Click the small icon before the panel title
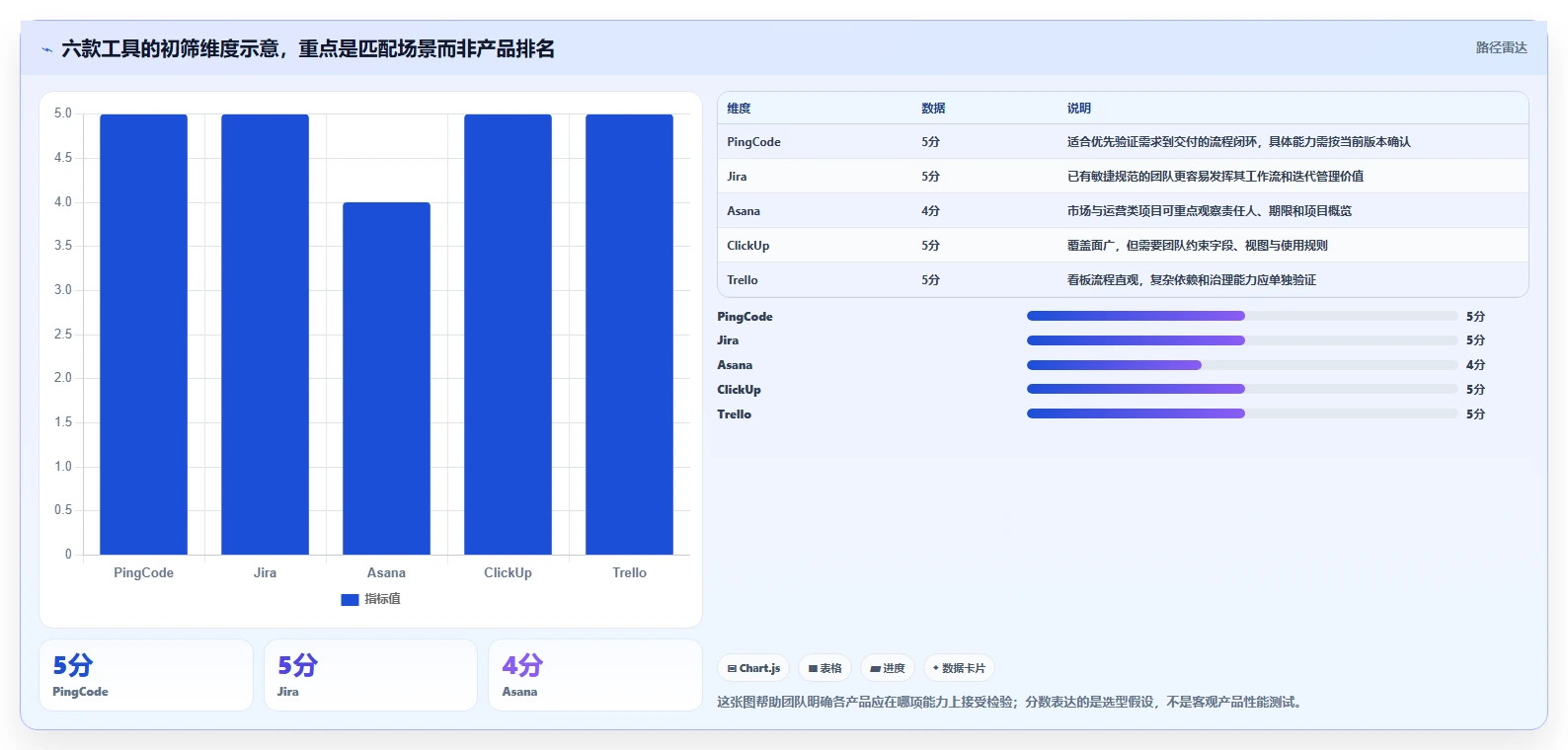The height and width of the screenshot is (750, 1568). pos(46,49)
